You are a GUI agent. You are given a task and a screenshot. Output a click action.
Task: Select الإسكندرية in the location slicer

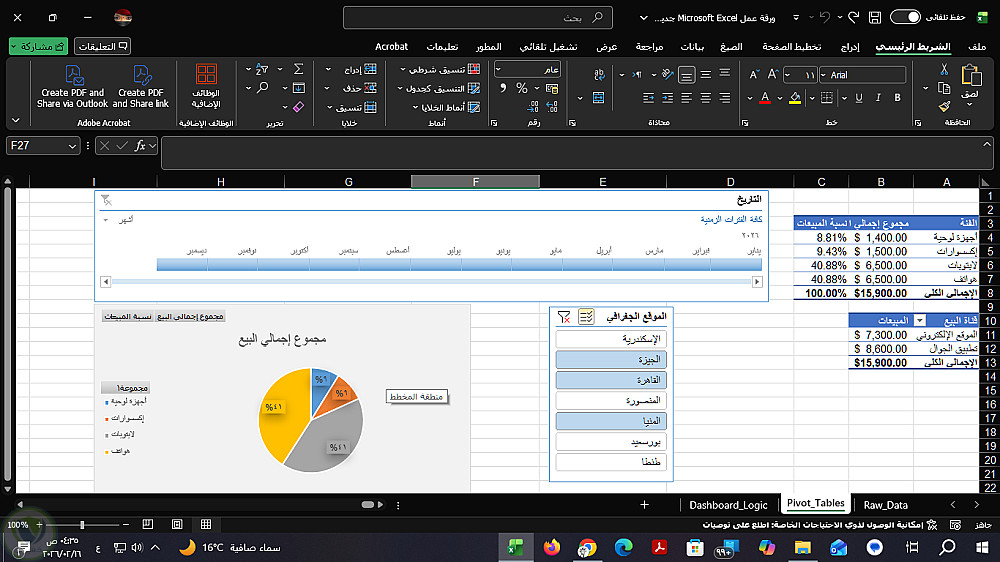point(611,339)
